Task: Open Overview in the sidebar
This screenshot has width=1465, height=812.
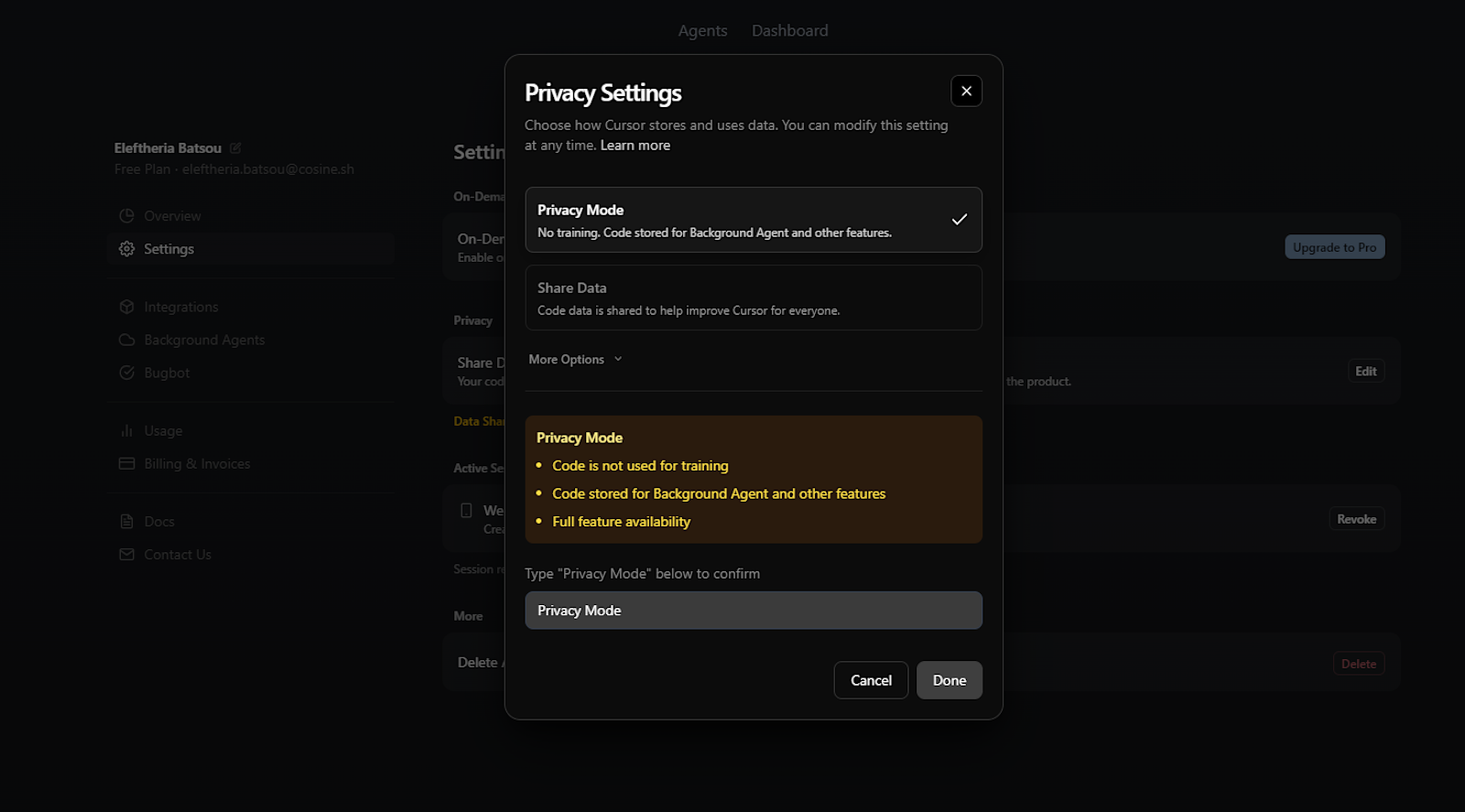Action: tap(251, 216)
